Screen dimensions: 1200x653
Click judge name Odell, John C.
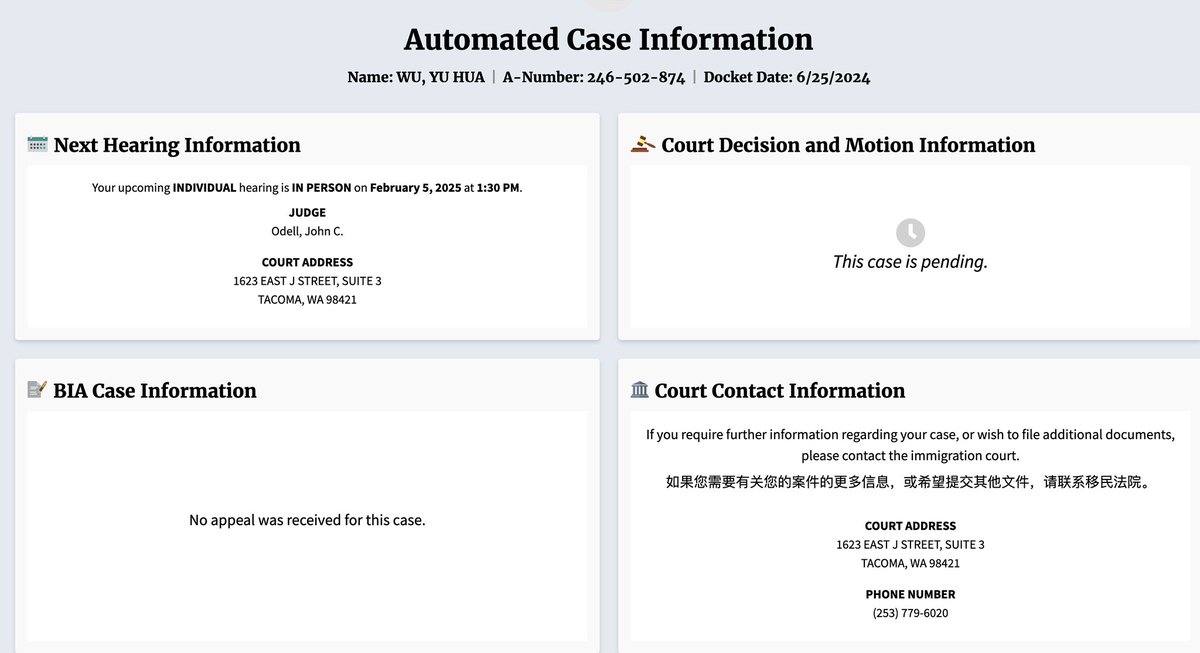click(307, 231)
